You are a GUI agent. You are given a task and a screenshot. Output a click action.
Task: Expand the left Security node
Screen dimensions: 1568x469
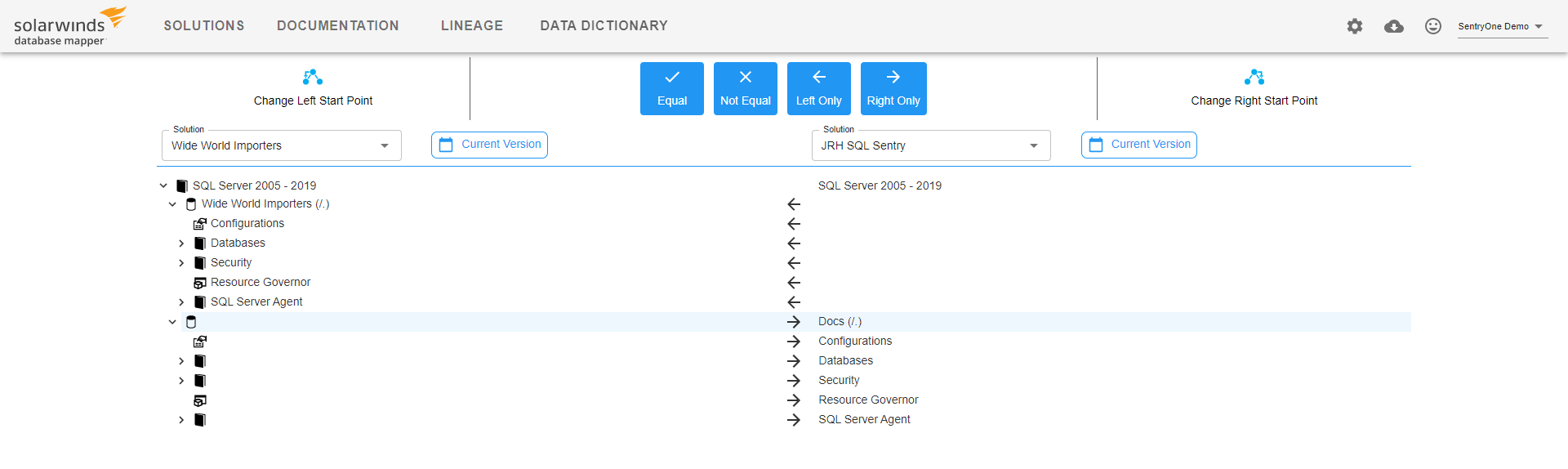[x=181, y=263]
